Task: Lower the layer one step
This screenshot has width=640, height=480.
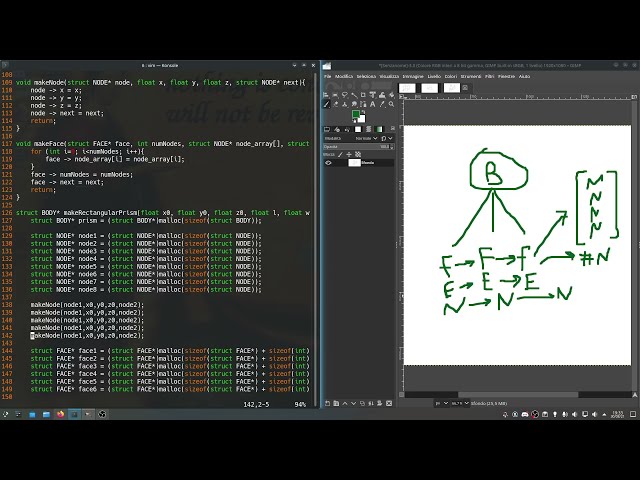Action: (x=353, y=403)
